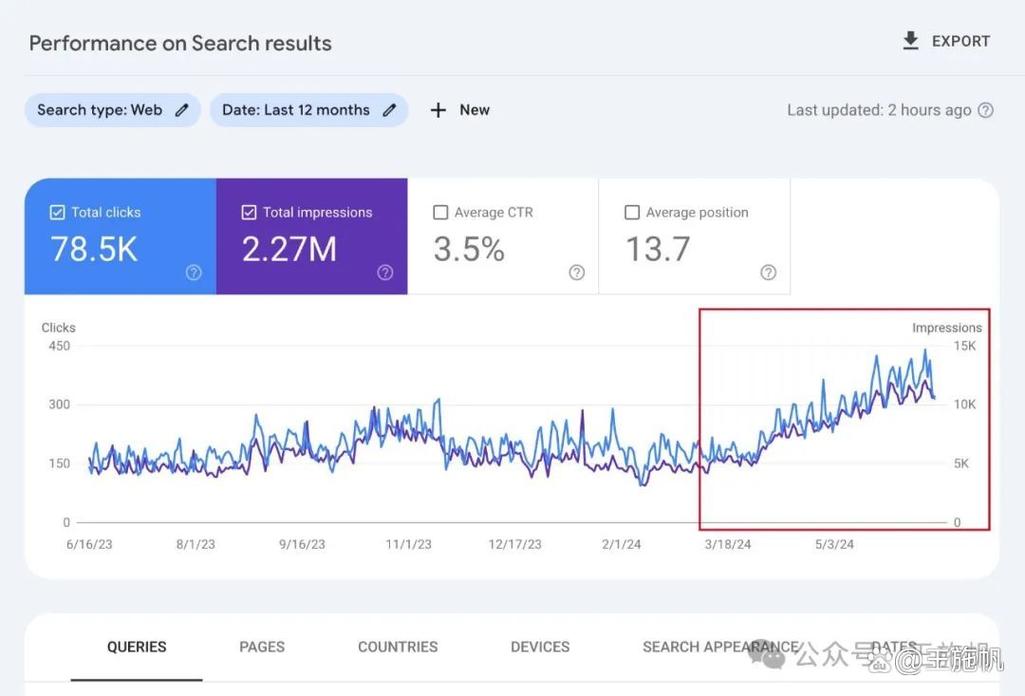The height and width of the screenshot is (696, 1025).
Task: Click the Export download icon
Action: click(910, 41)
